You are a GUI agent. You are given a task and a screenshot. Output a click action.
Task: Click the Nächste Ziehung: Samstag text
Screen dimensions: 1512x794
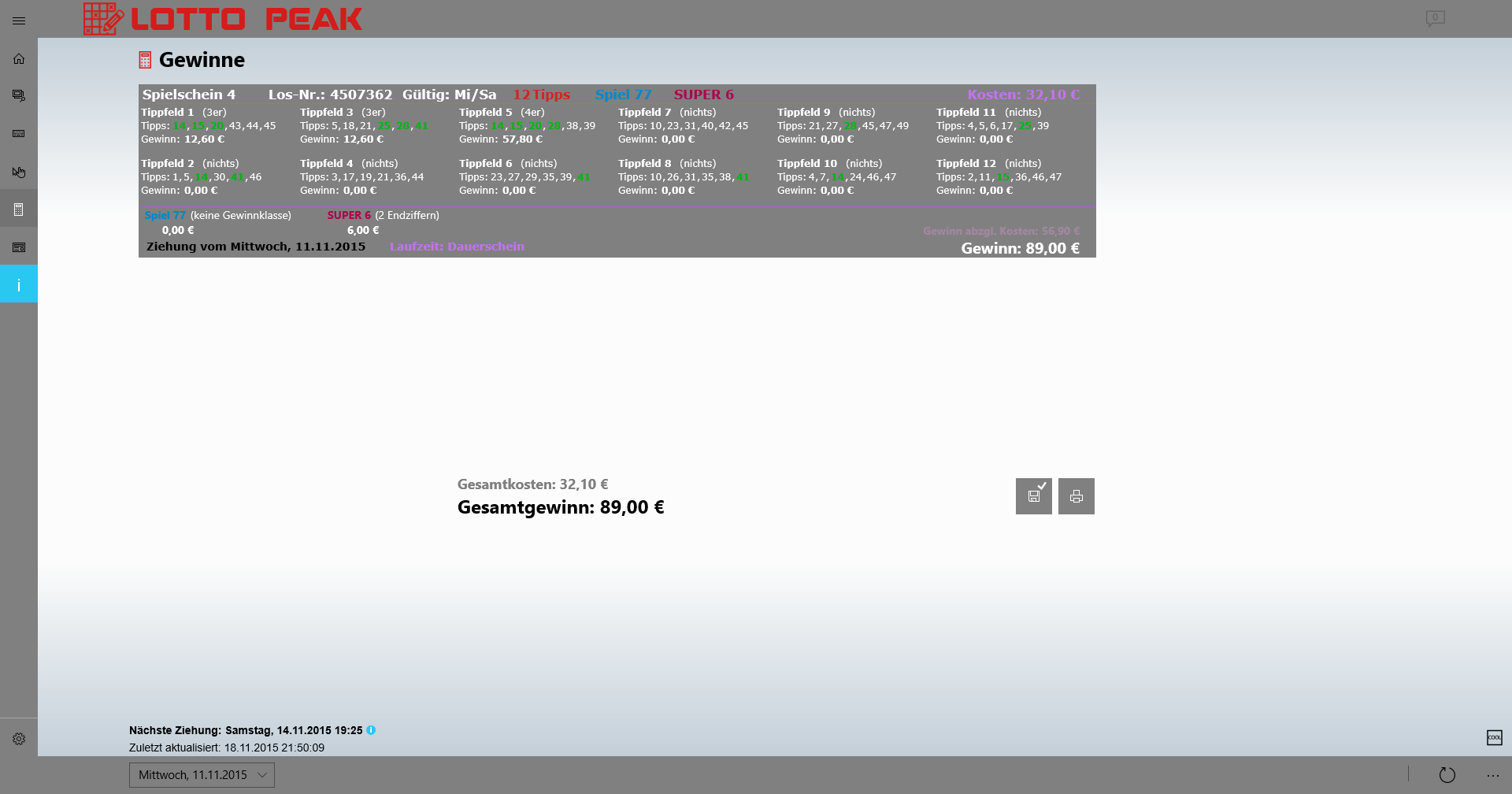click(x=246, y=730)
